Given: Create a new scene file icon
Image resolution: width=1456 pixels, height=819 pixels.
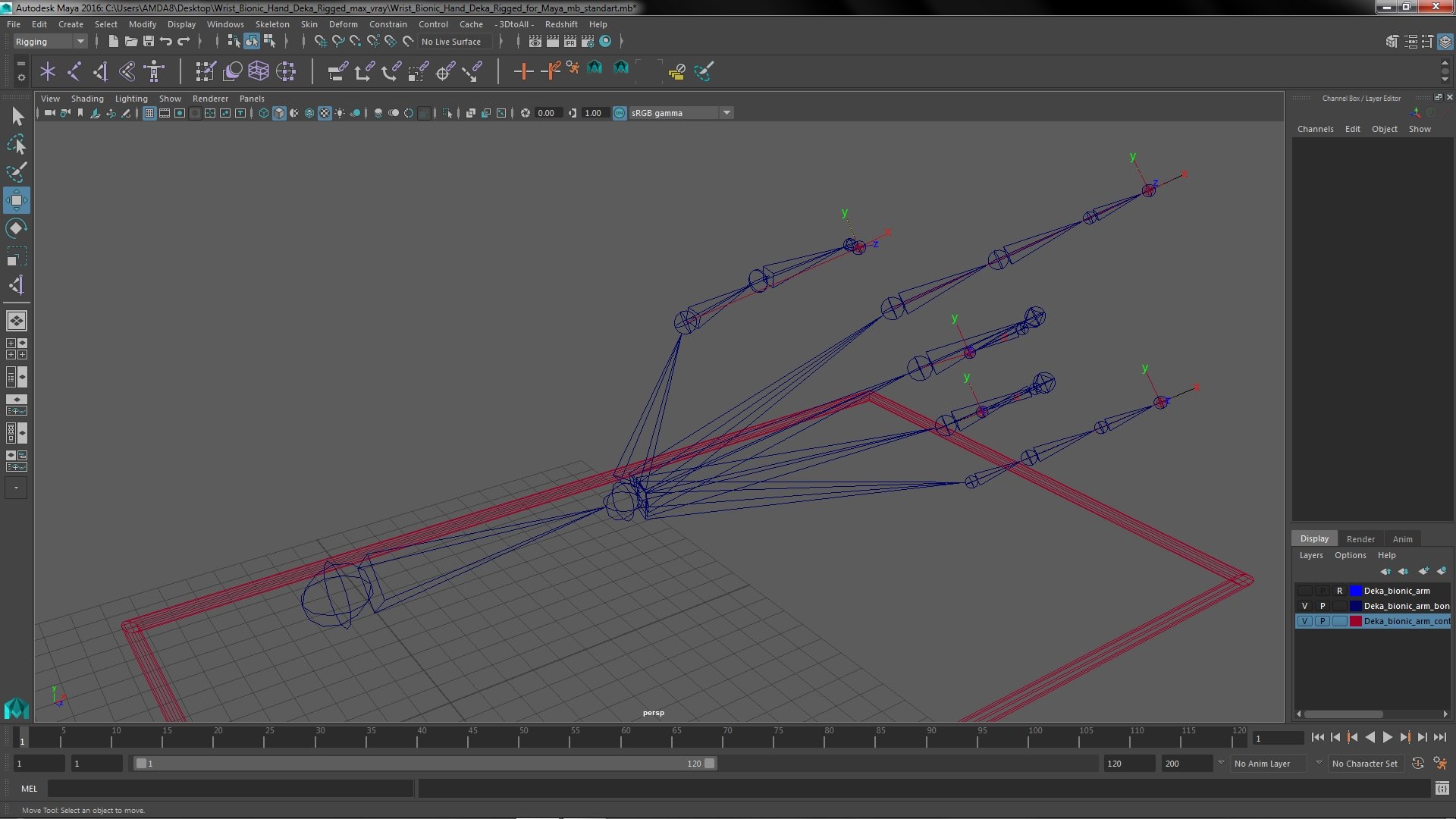Looking at the screenshot, I should [x=113, y=42].
